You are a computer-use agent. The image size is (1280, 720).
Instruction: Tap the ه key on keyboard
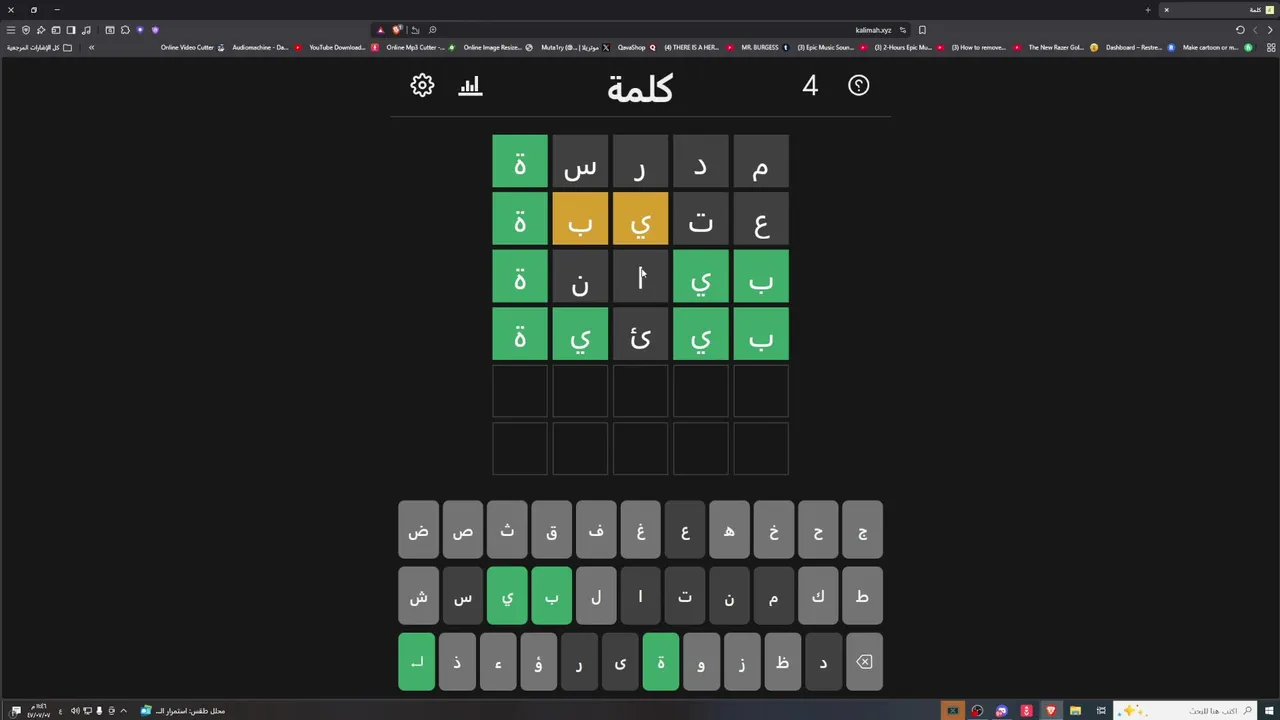(729, 530)
